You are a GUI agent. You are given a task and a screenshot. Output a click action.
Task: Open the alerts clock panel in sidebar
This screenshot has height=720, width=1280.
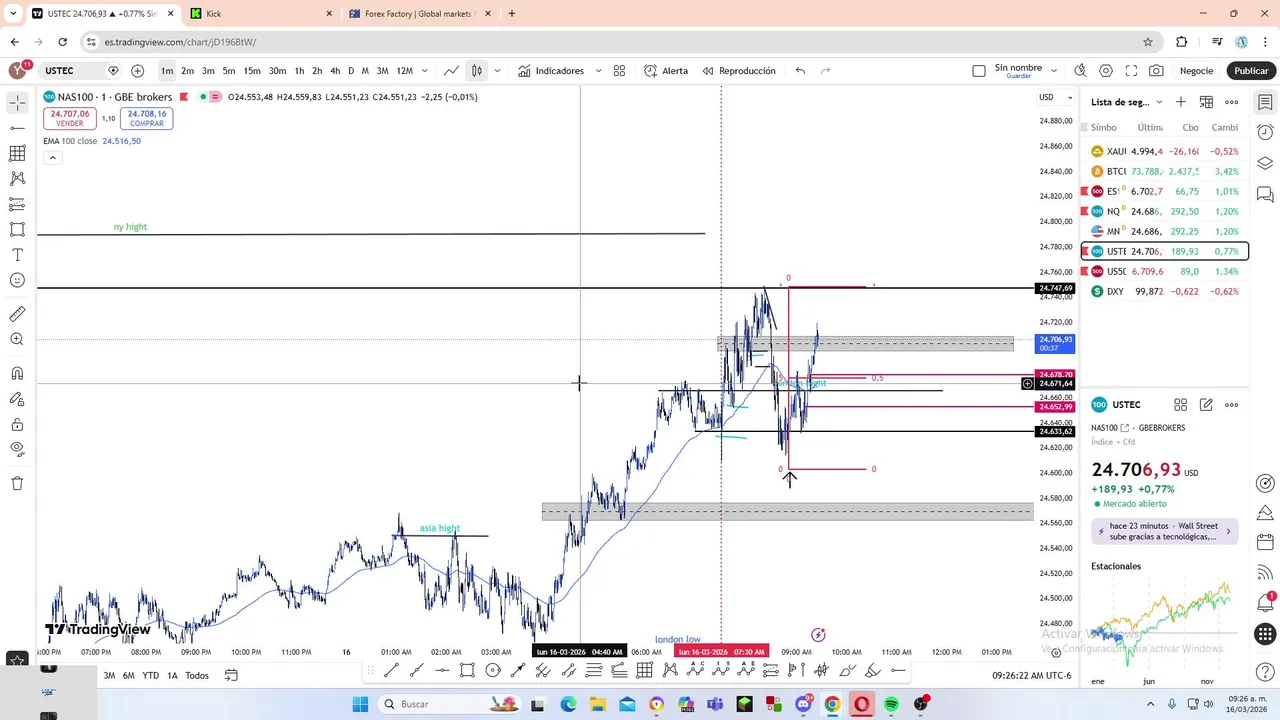(1265, 132)
